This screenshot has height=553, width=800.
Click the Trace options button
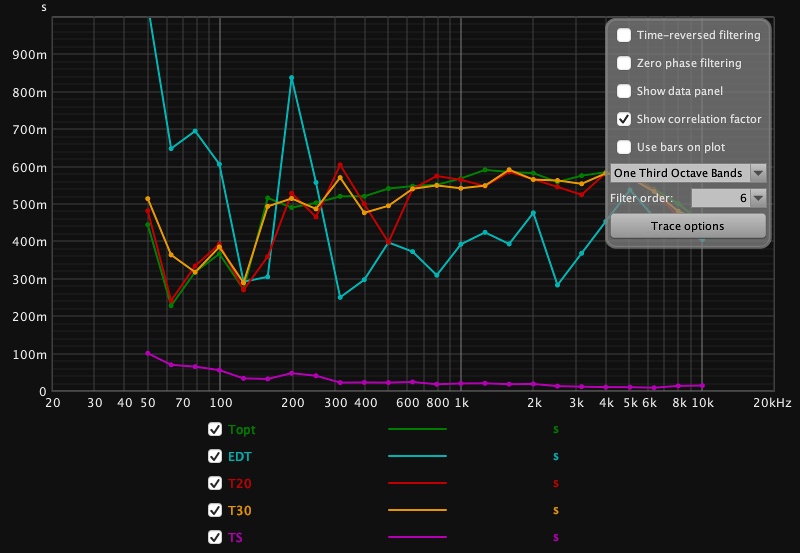(x=688, y=226)
